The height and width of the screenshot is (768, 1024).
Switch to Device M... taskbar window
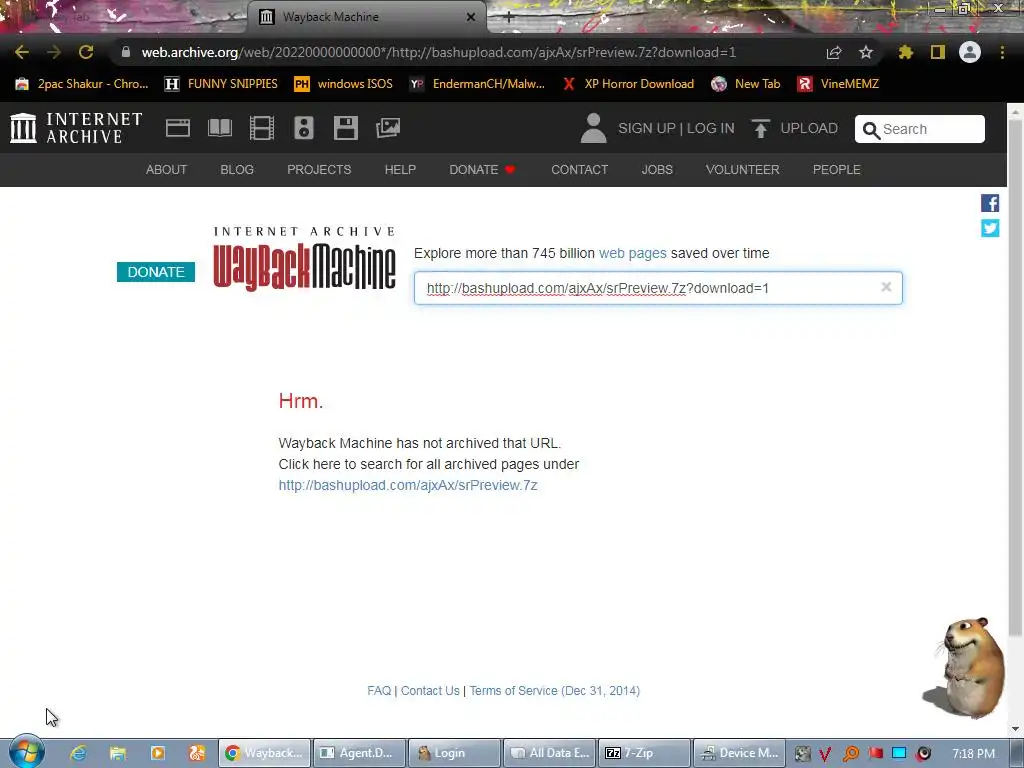click(739, 753)
